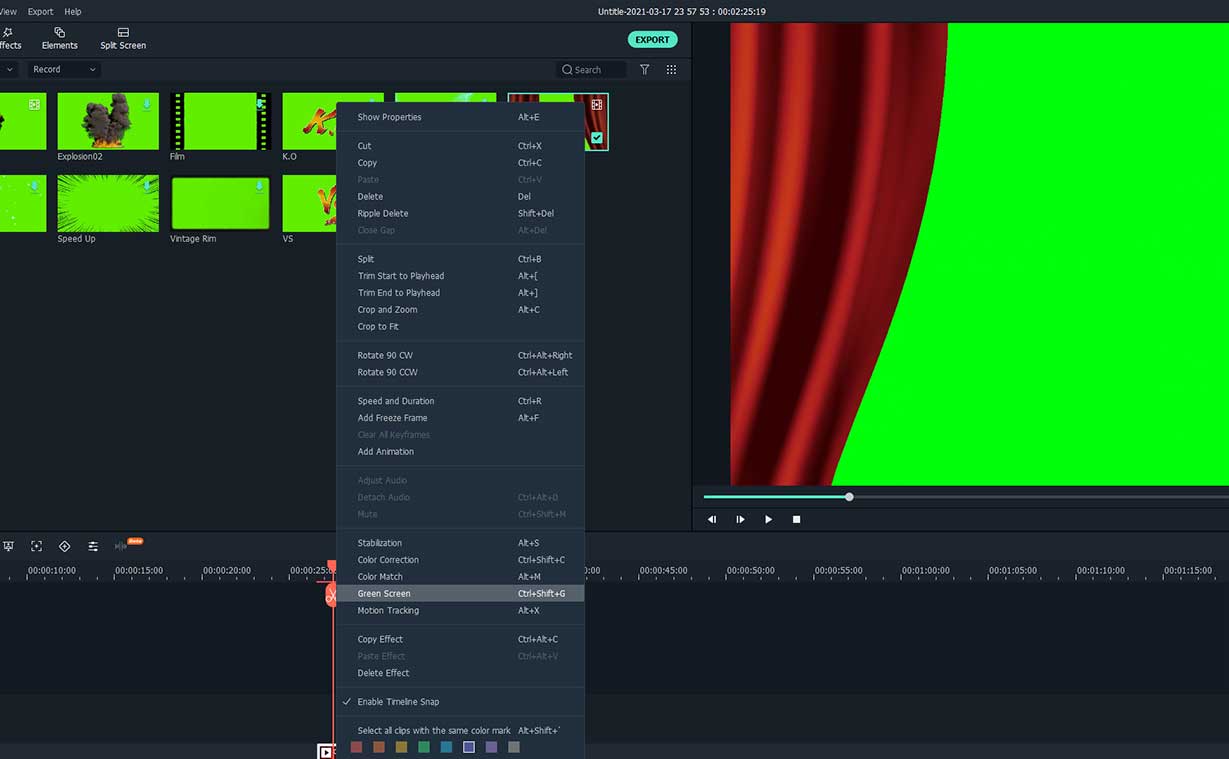Stop playback with the square stop icon
This screenshot has width=1229, height=759.
[797, 520]
